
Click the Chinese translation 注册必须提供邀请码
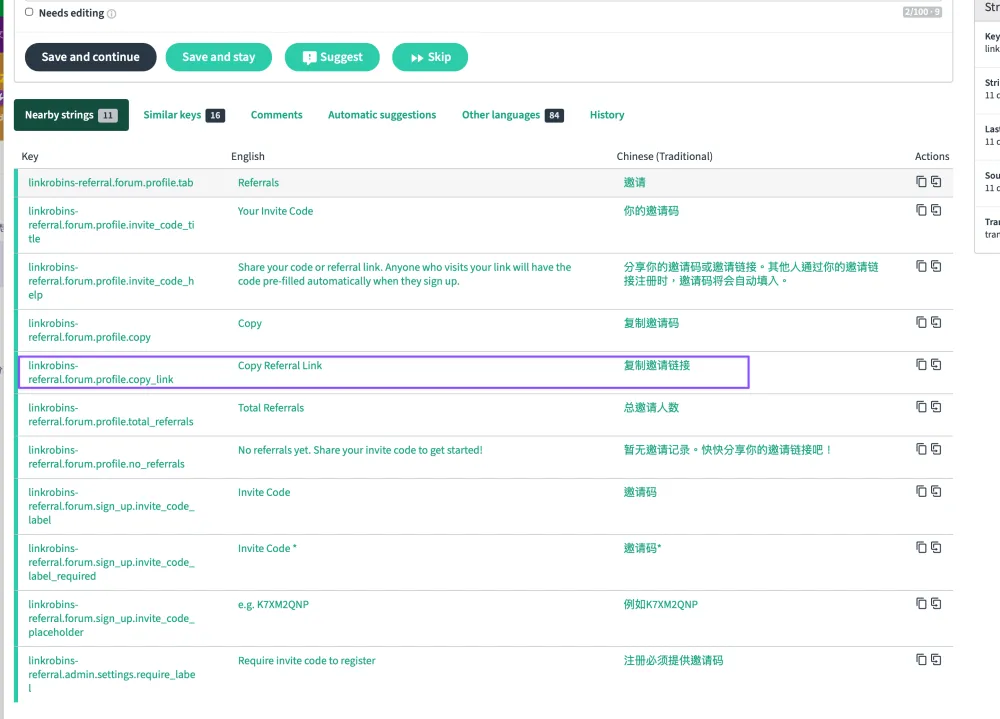pyautogui.click(x=673, y=660)
